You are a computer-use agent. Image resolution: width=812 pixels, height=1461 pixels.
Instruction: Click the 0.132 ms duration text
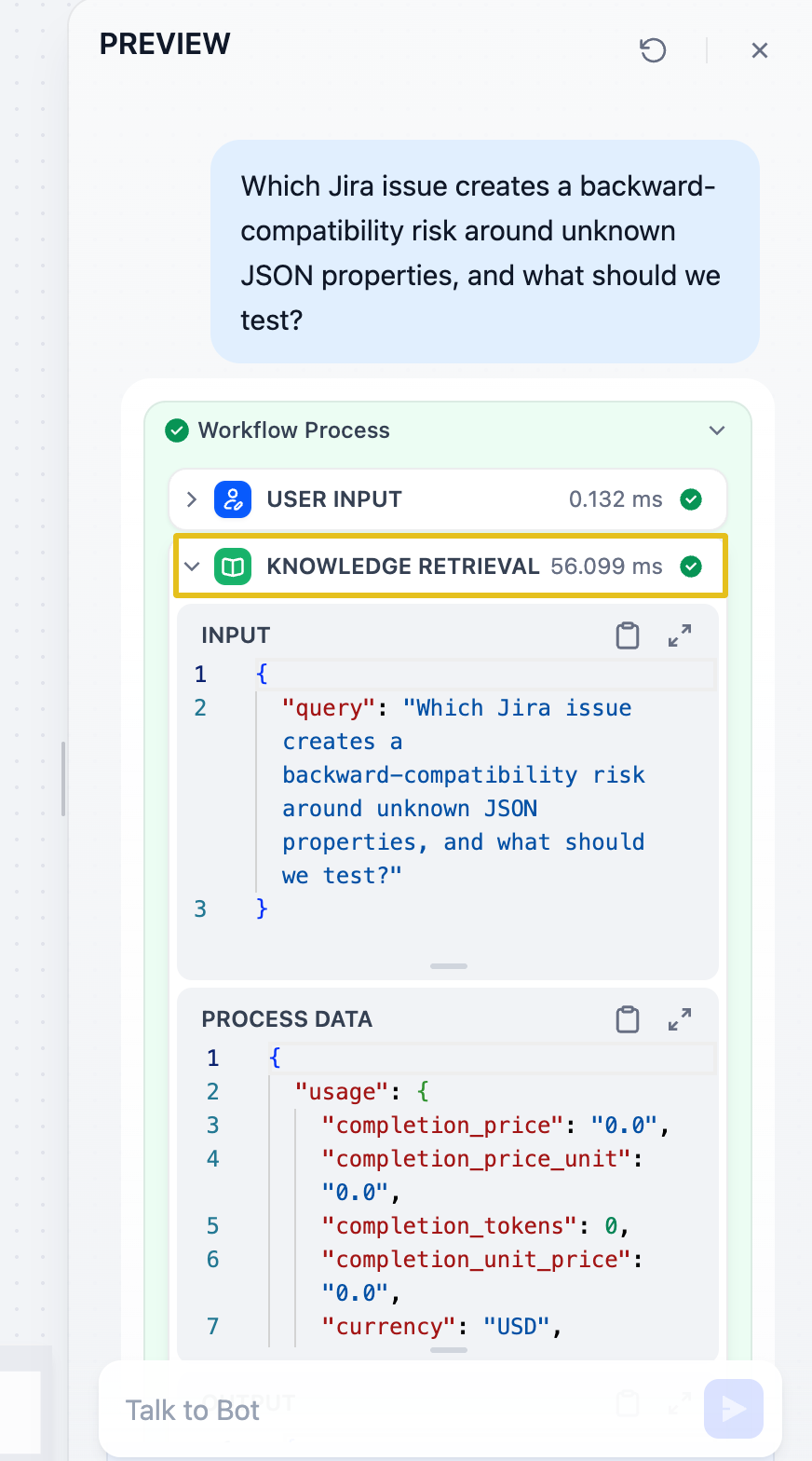click(616, 499)
